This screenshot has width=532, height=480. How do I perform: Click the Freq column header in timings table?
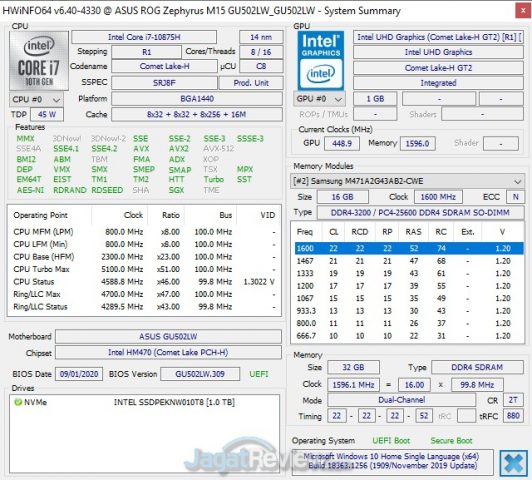point(305,232)
